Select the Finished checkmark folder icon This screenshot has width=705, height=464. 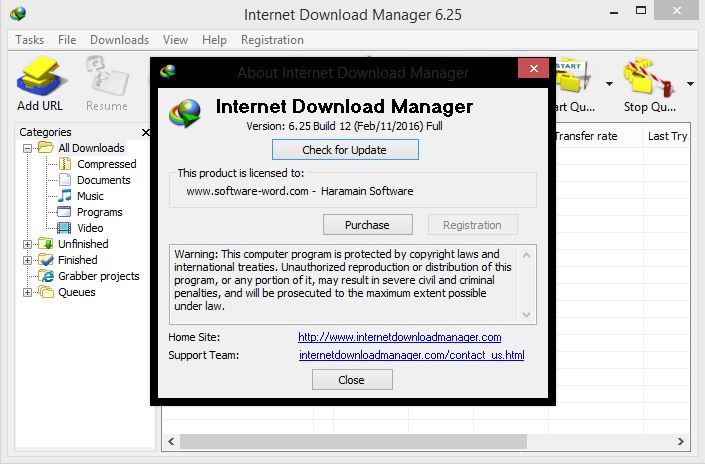click(x=46, y=259)
